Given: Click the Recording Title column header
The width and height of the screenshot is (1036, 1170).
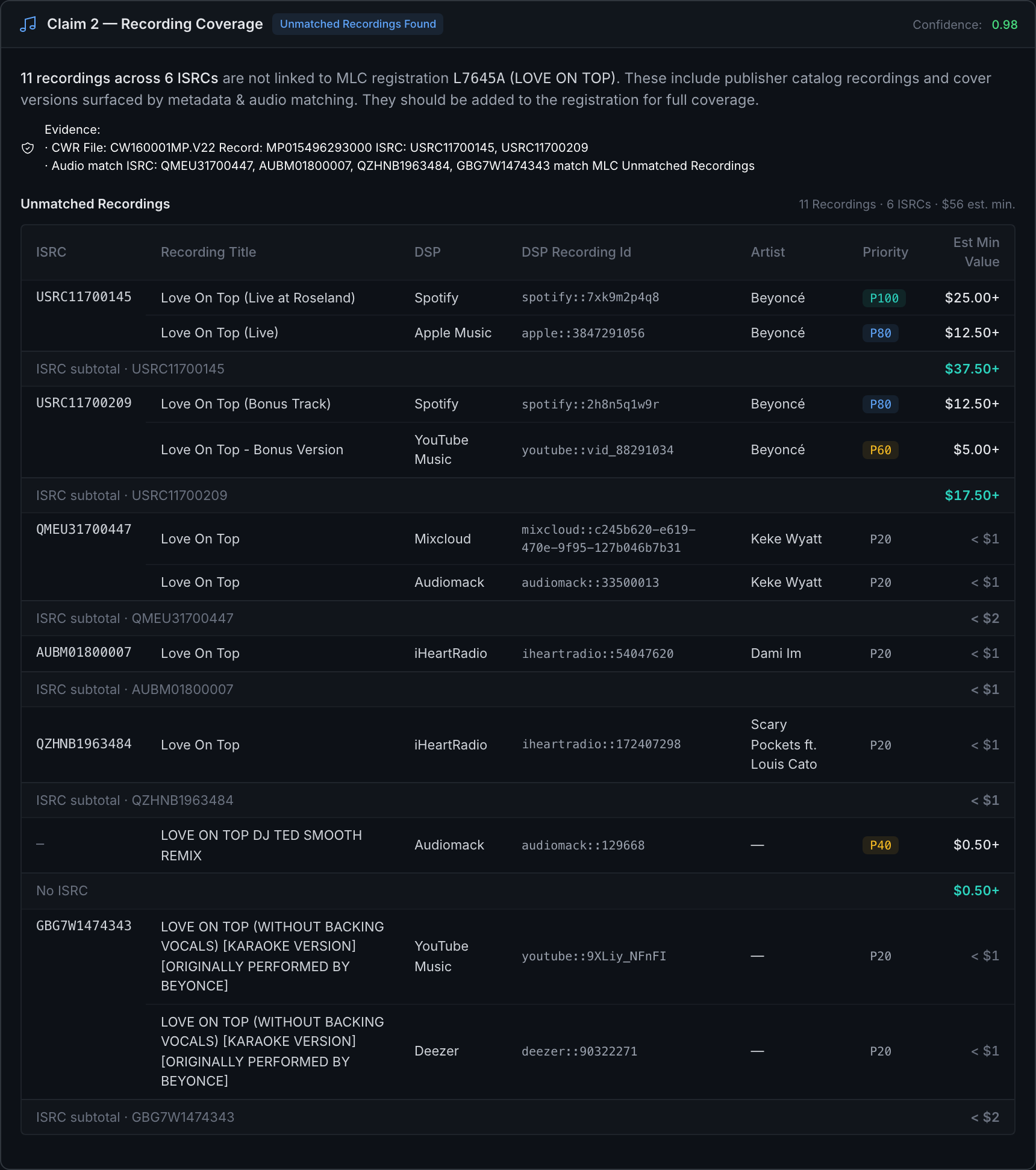Looking at the screenshot, I should [208, 252].
